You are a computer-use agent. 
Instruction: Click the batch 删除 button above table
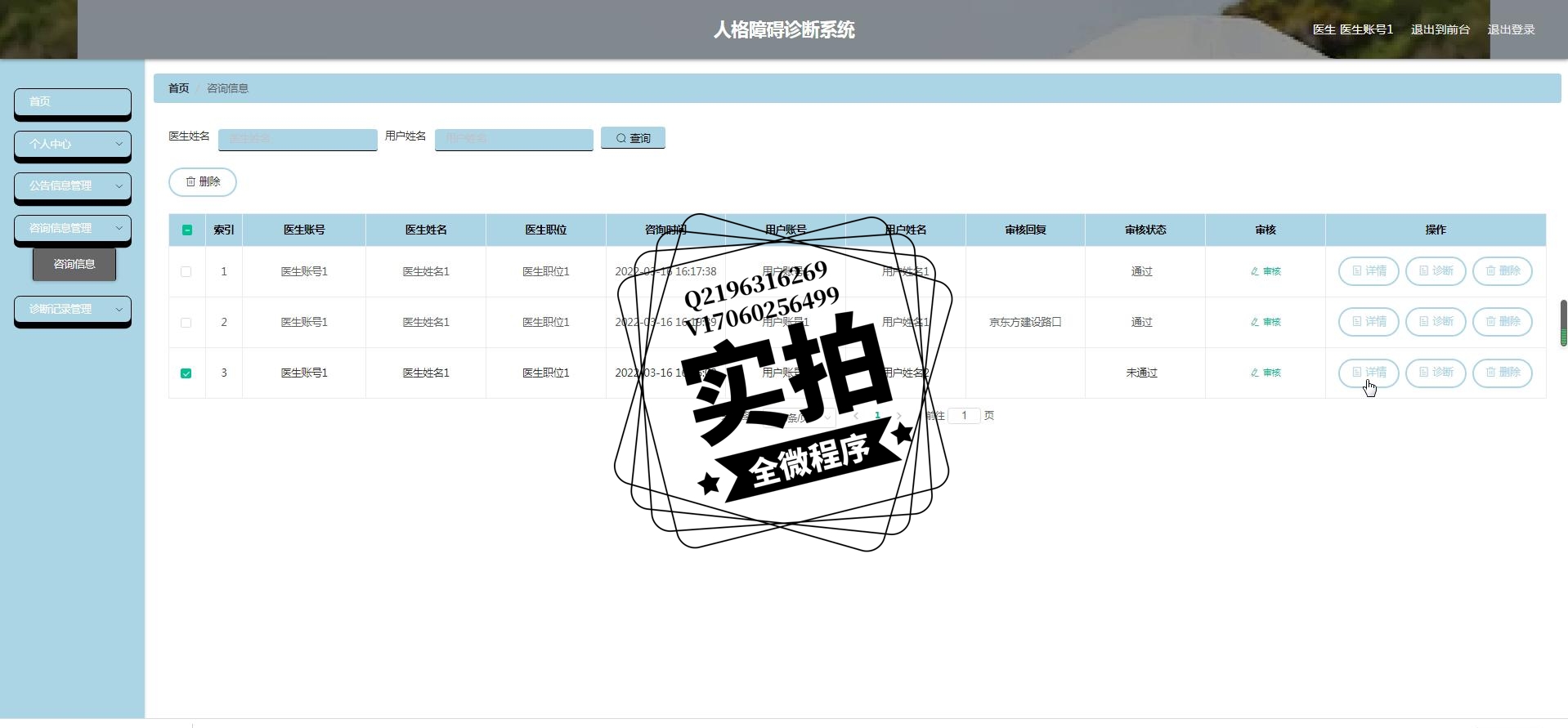(203, 181)
